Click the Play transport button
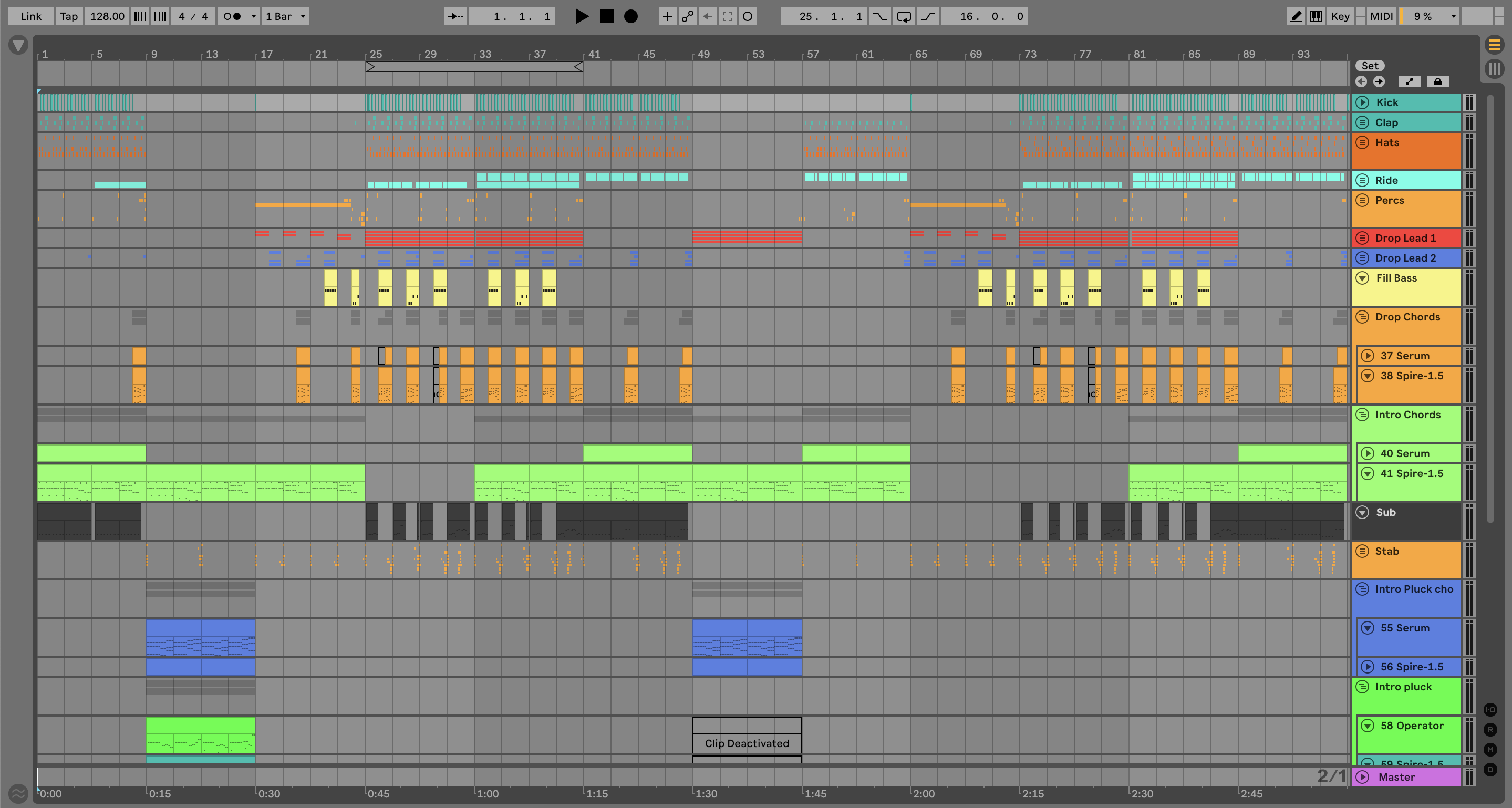The image size is (1512, 808). [x=581, y=16]
